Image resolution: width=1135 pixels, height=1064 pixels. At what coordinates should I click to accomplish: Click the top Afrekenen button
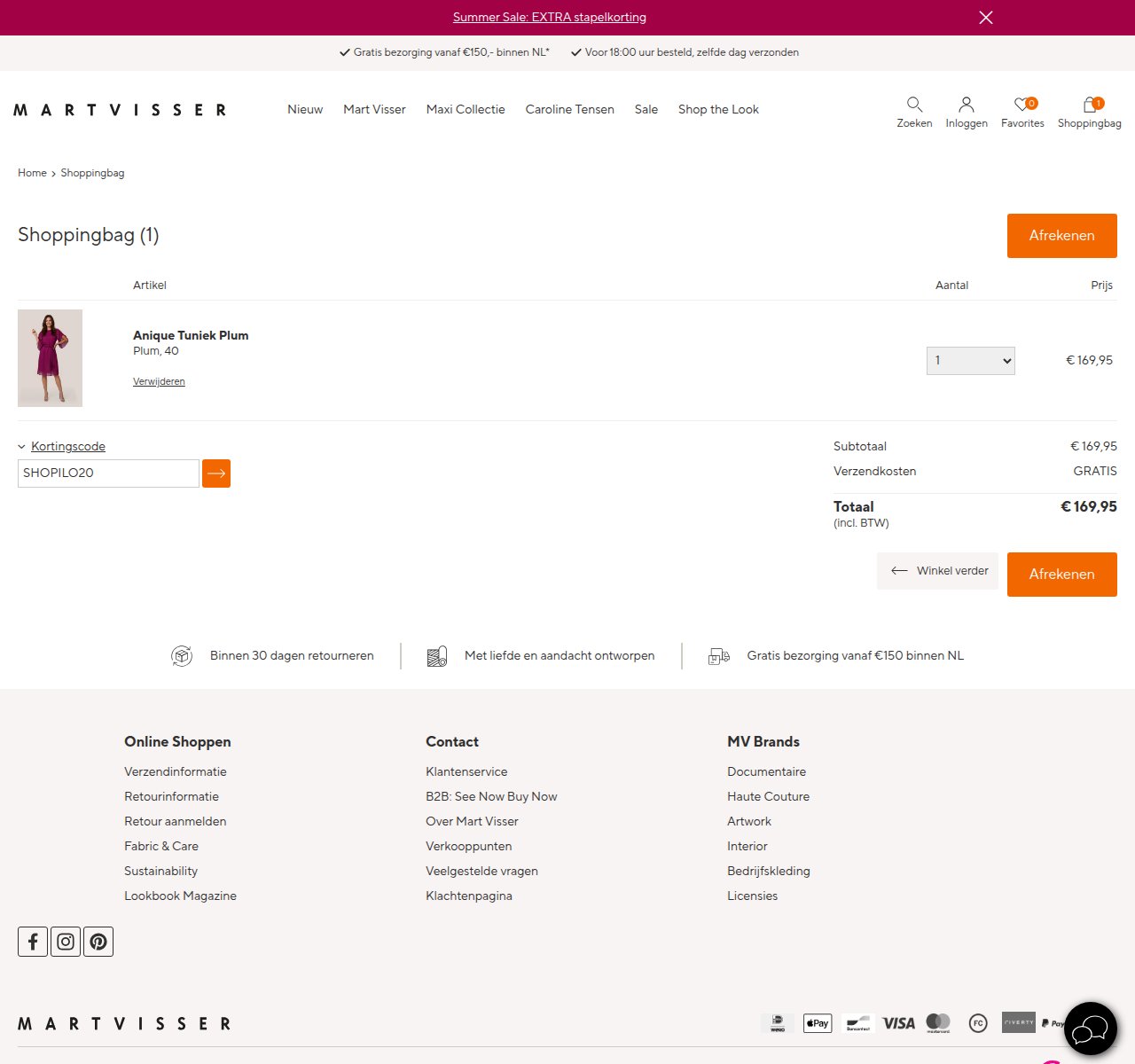tap(1061, 236)
